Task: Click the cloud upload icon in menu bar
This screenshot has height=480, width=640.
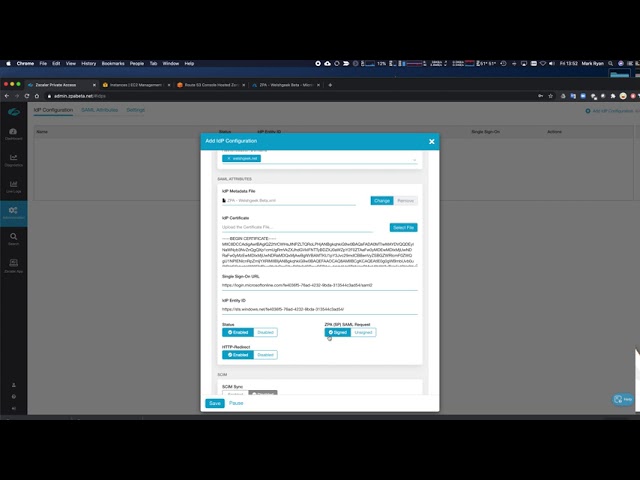Action: click(x=327, y=63)
